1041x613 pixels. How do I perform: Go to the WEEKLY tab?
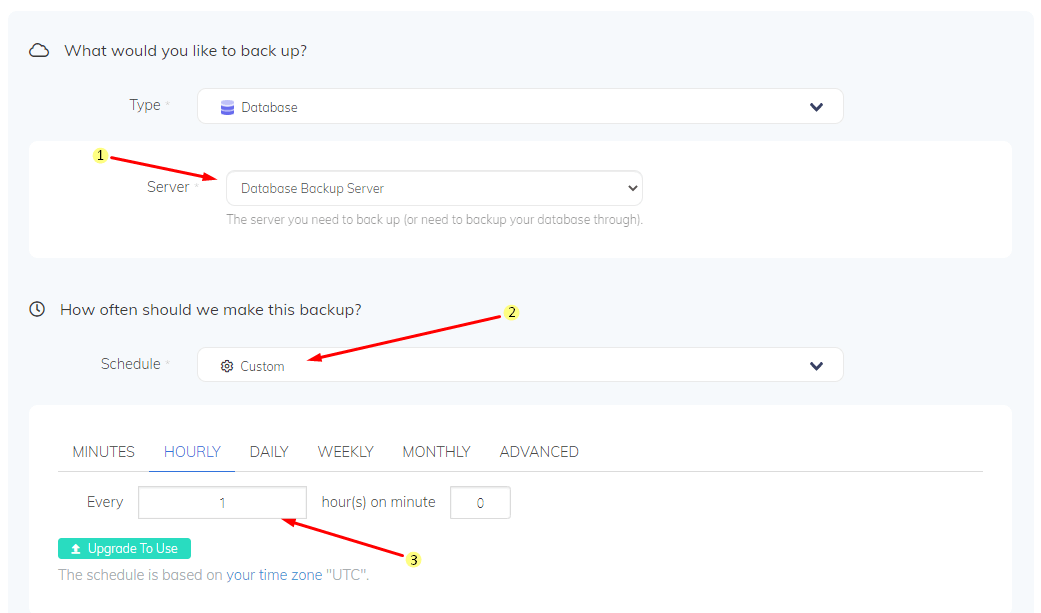[345, 452]
